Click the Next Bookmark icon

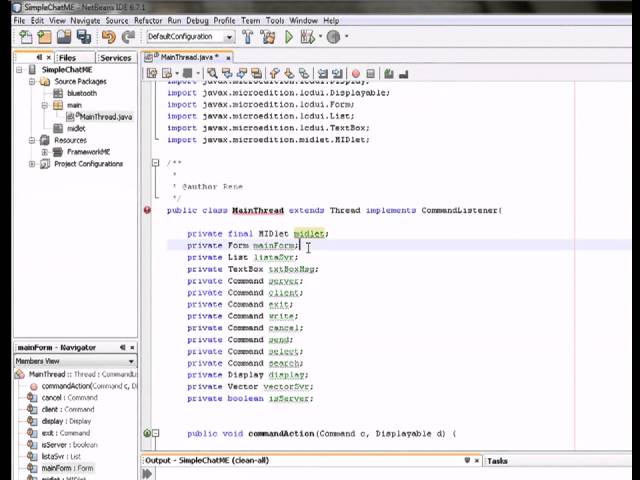tap(289, 73)
